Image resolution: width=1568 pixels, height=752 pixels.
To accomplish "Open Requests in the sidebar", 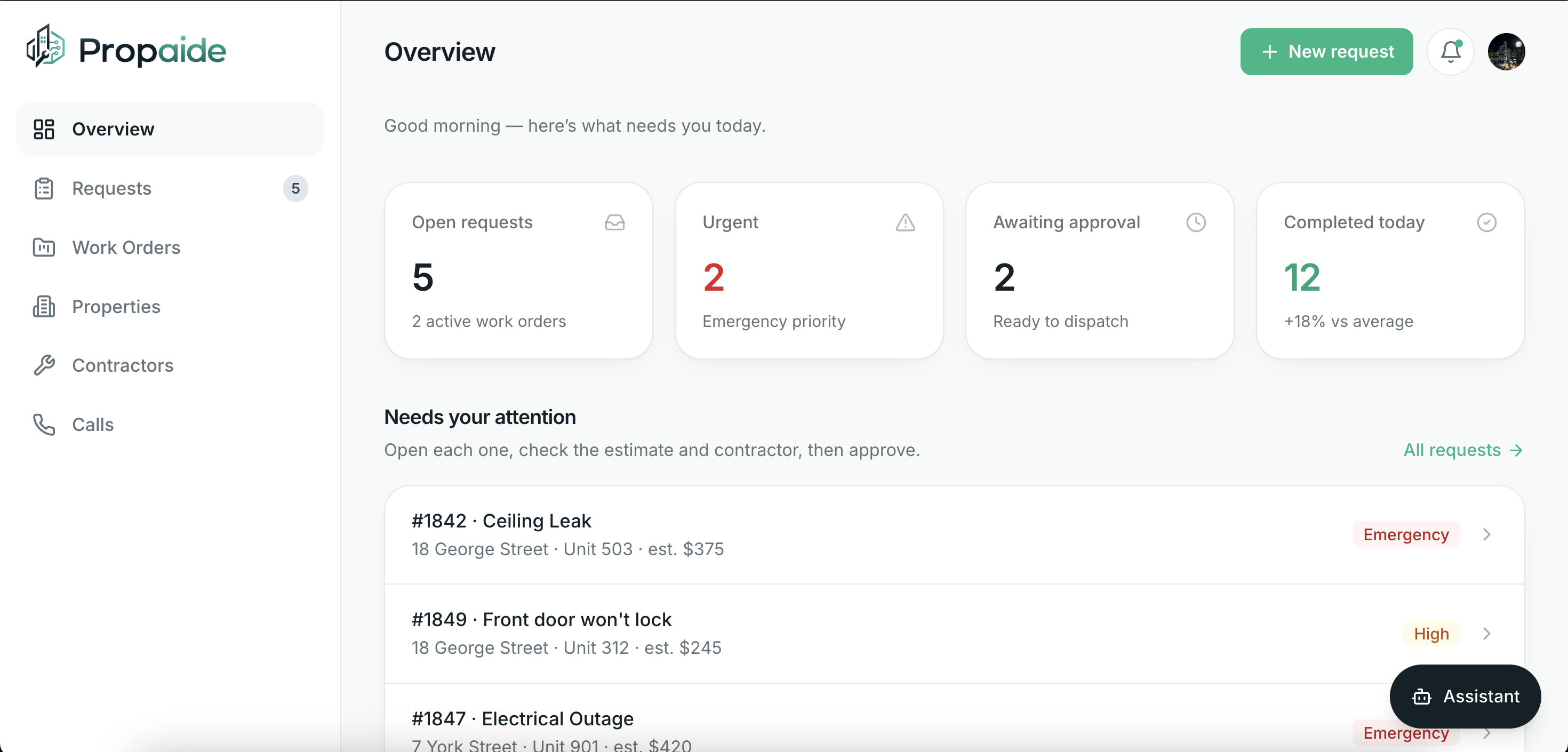I will pyautogui.click(x=170, y=188).
